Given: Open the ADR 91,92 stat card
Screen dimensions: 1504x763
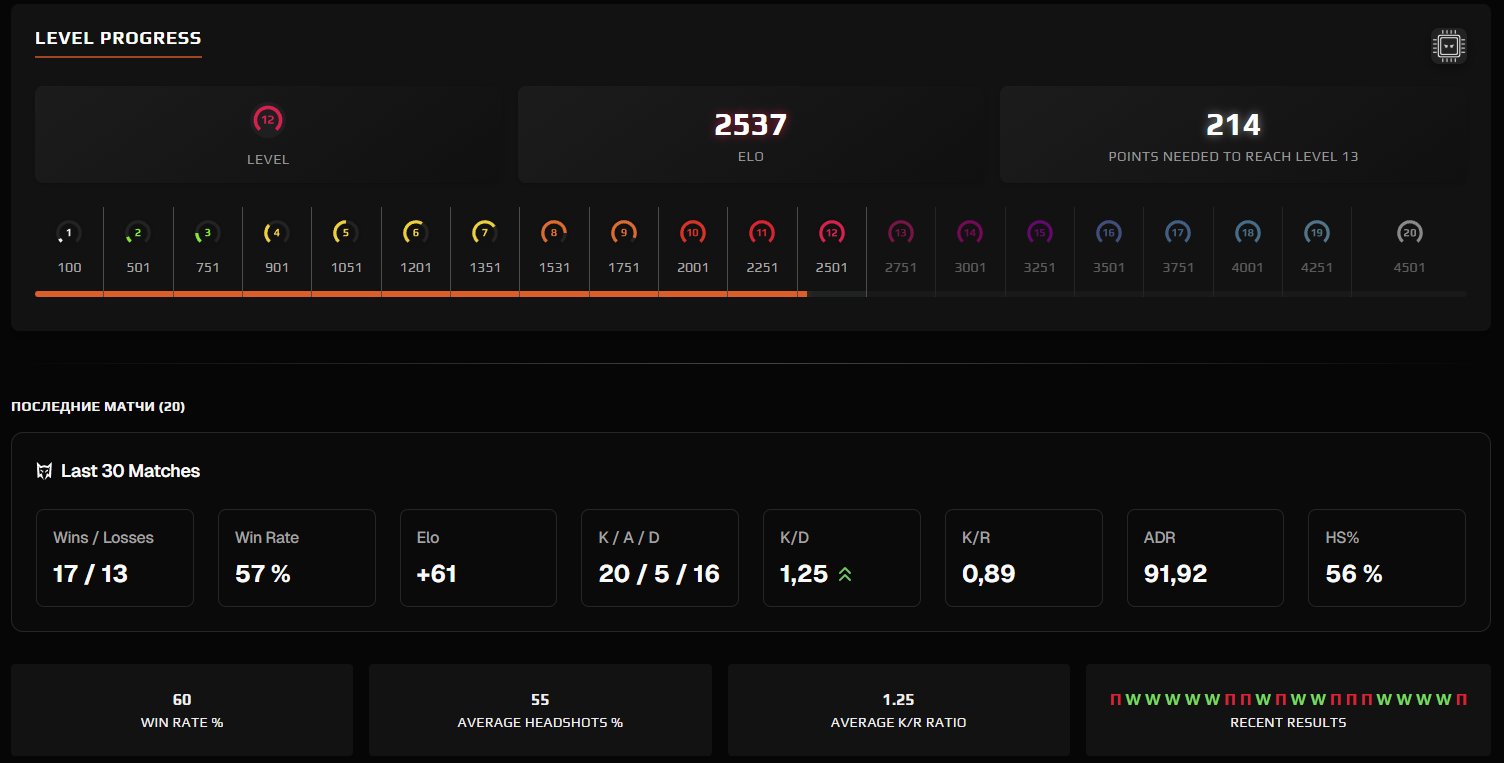Looking at the screenshot, I should 1205,557.
